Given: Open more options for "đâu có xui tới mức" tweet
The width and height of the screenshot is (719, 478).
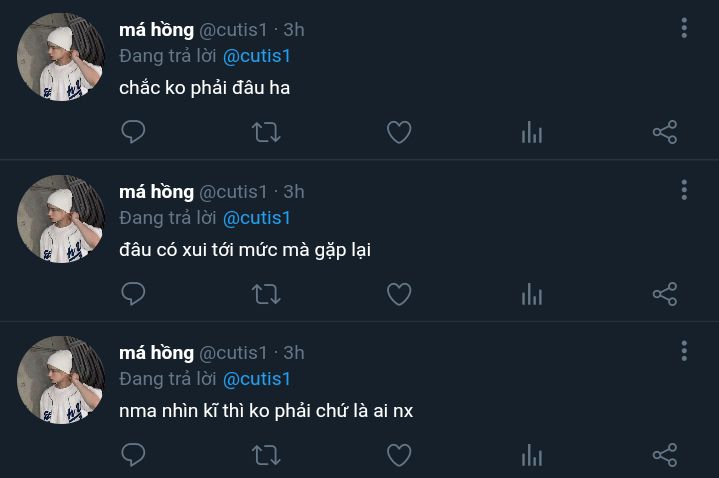Looking at the screenshot, I should (684, 189).
